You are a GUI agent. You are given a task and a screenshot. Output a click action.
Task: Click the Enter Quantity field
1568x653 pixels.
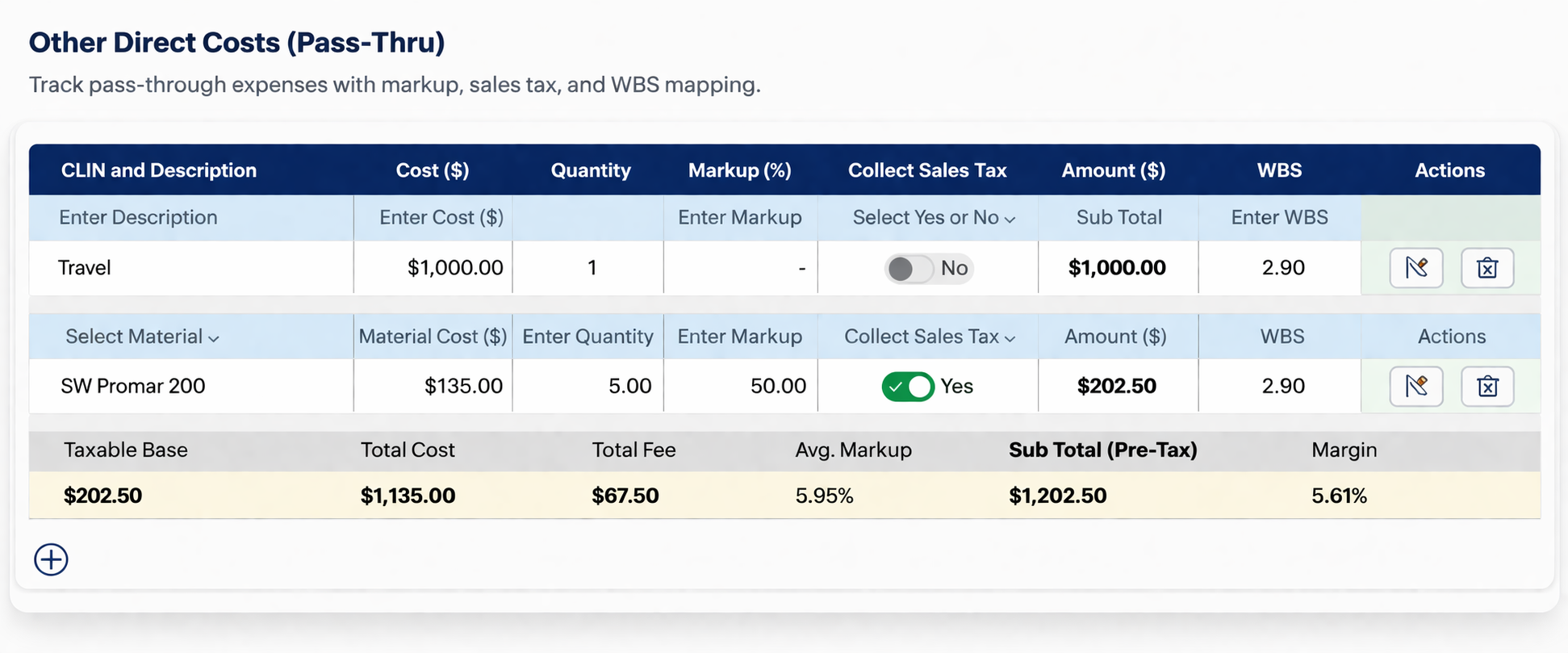click(588, 337)
